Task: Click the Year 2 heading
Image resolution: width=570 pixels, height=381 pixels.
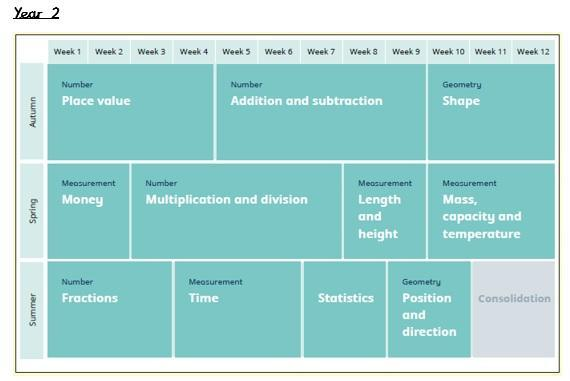Action: [36, 13]
